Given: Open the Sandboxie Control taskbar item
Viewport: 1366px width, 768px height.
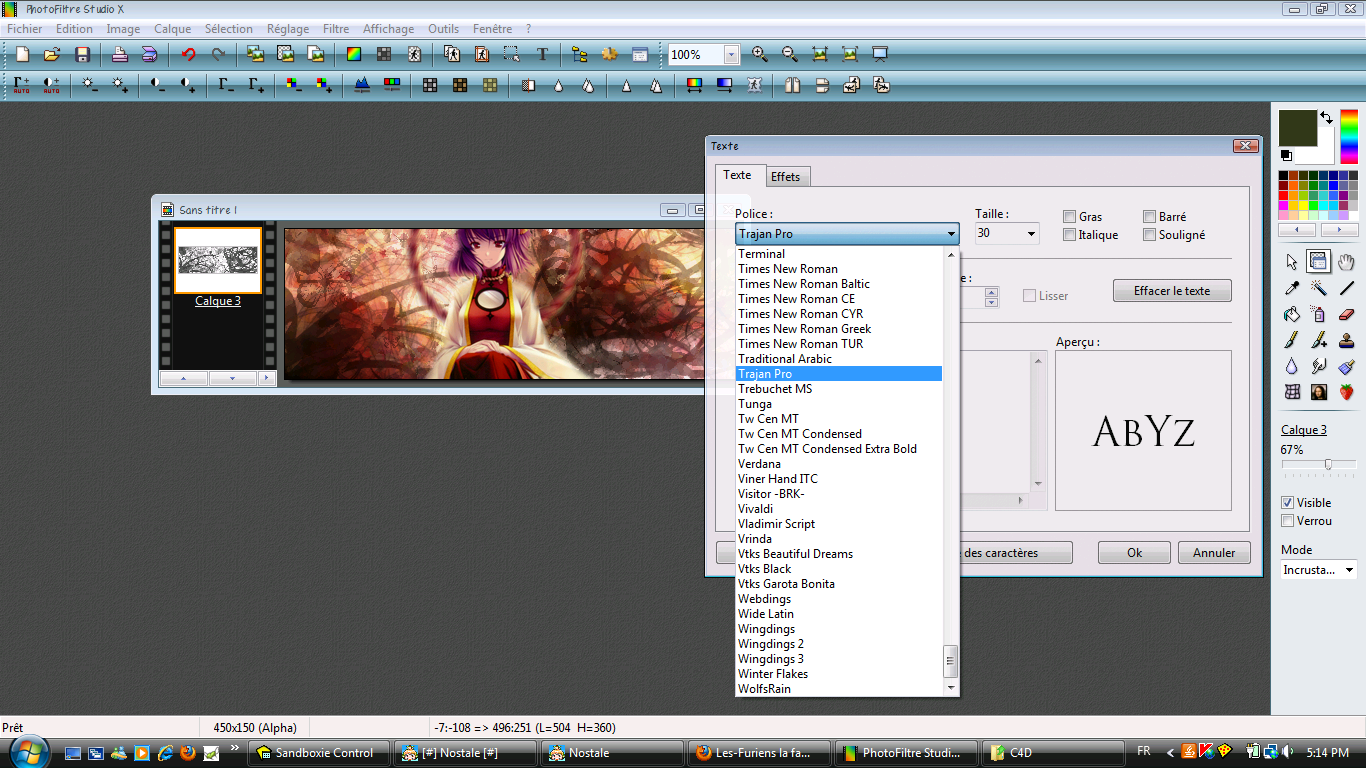Looking at the screenshot, I should (316, 753).
